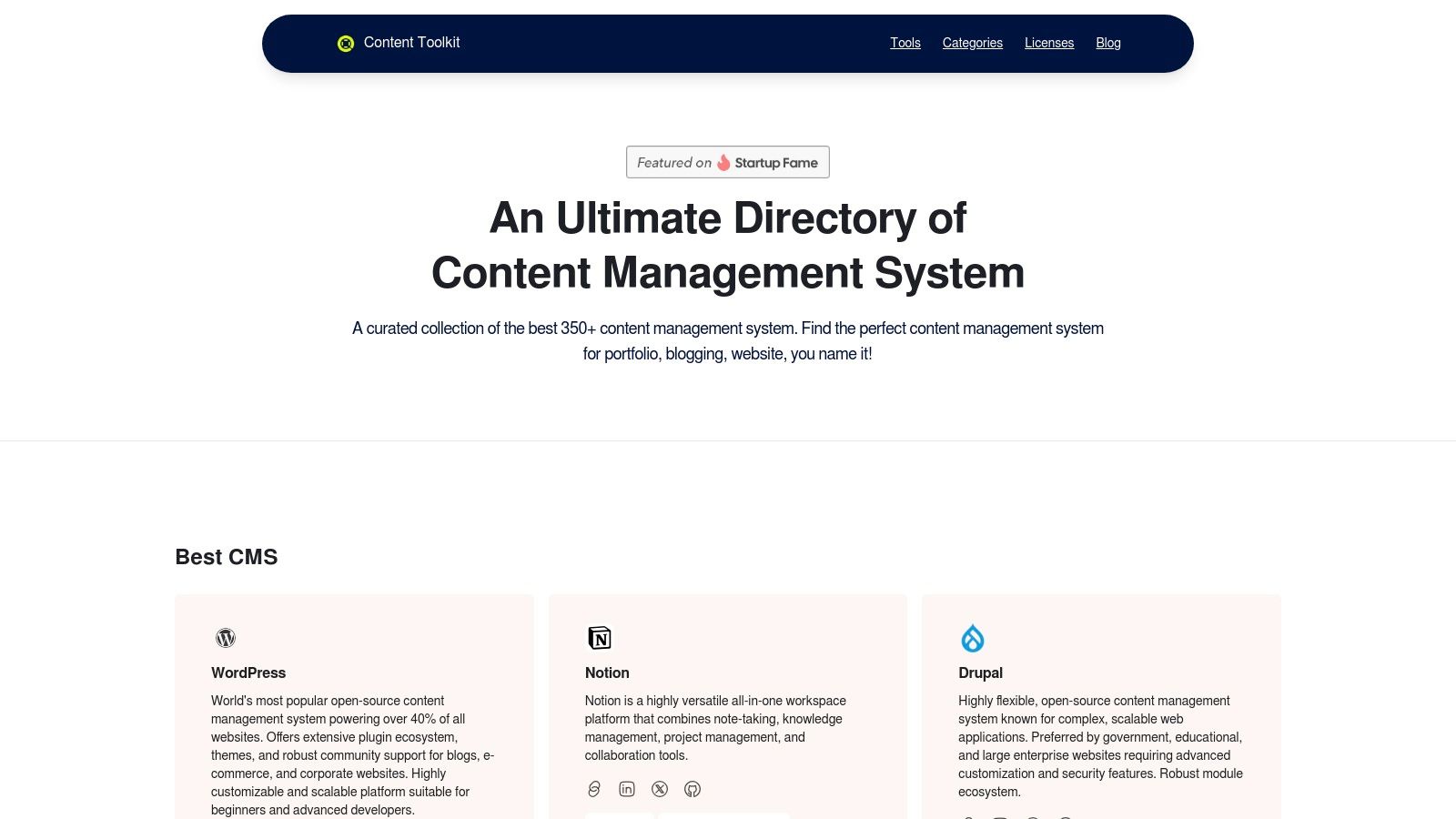Image resolution: width=1456 pixels, height=819 pixels.
Task: Click the WordPress logo icon
Action: pyautogui.click(x=226, y=638)
